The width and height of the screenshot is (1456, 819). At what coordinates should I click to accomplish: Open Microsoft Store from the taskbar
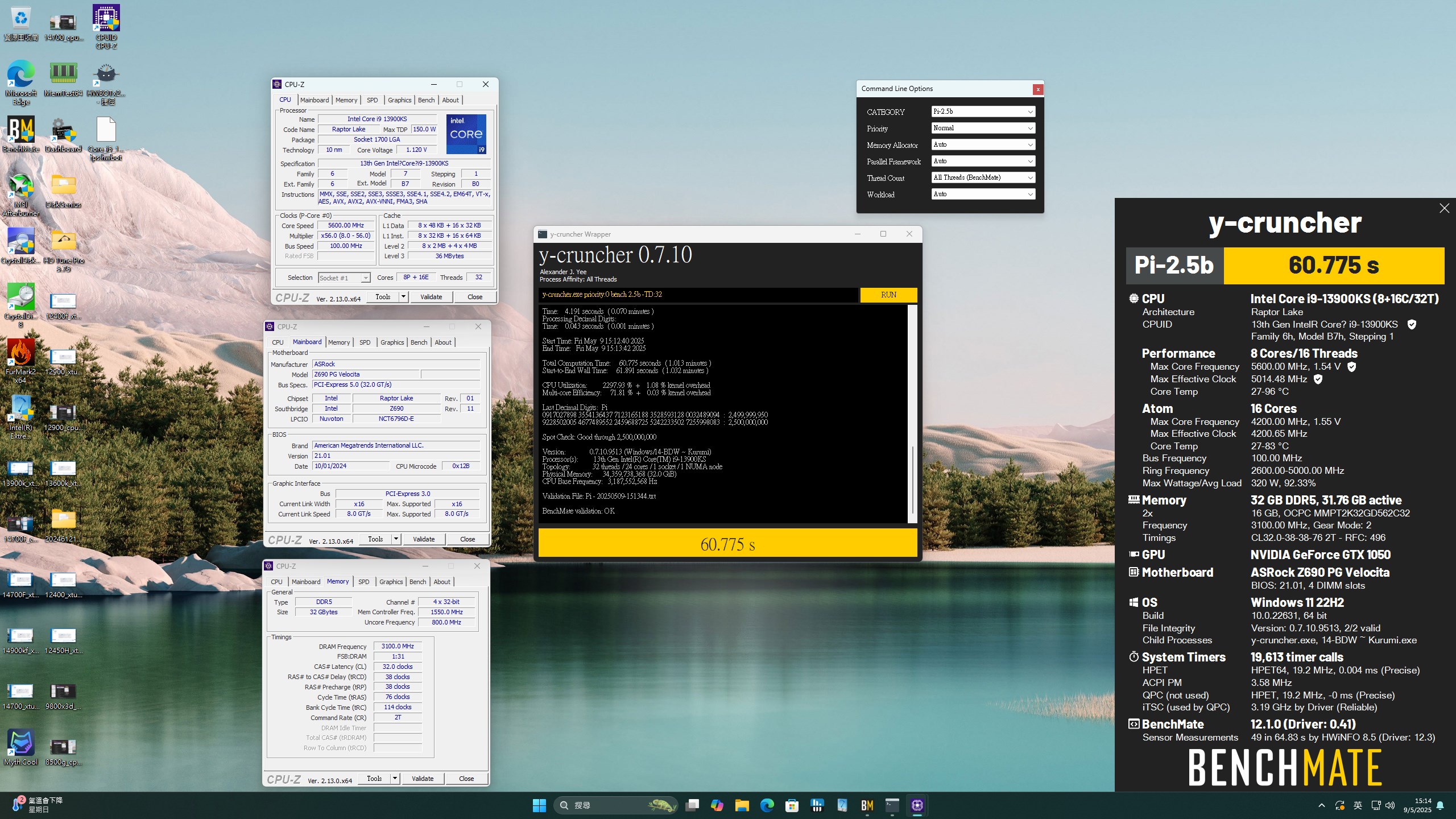click(x=792, y=805)
